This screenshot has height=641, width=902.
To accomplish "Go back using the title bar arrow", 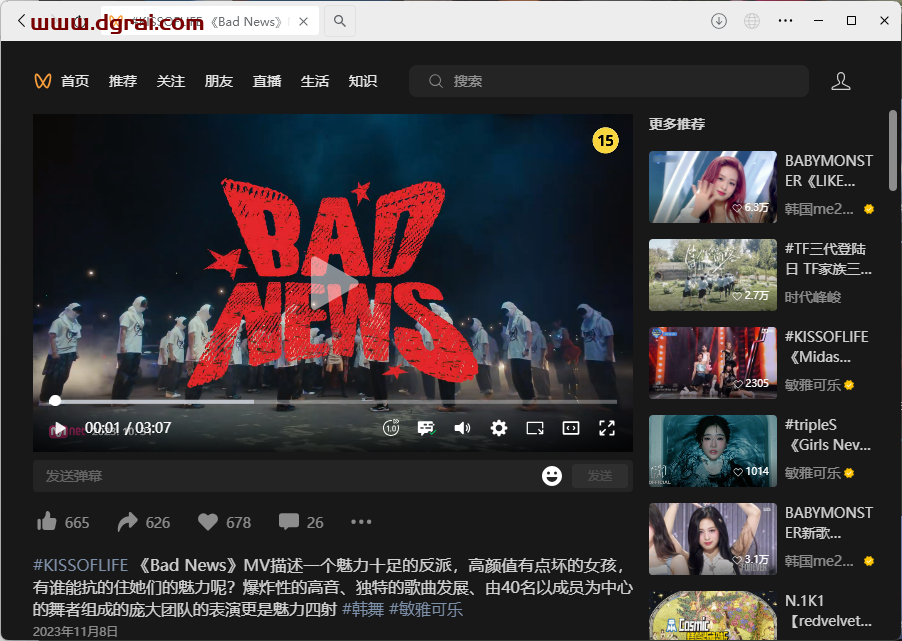I will pyautogui.click(x=21, y=21).
